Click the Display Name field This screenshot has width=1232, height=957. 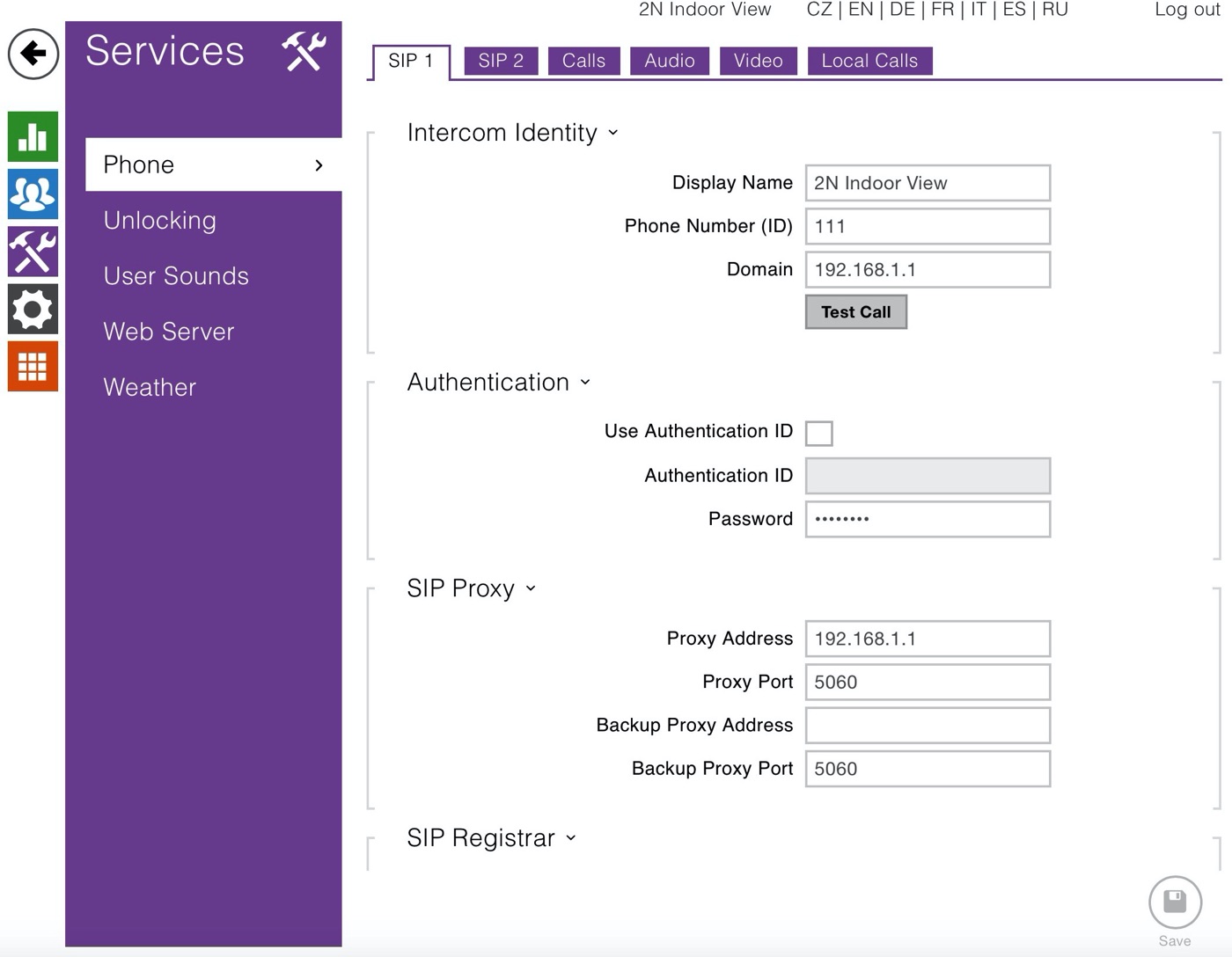tap(928, 183)
